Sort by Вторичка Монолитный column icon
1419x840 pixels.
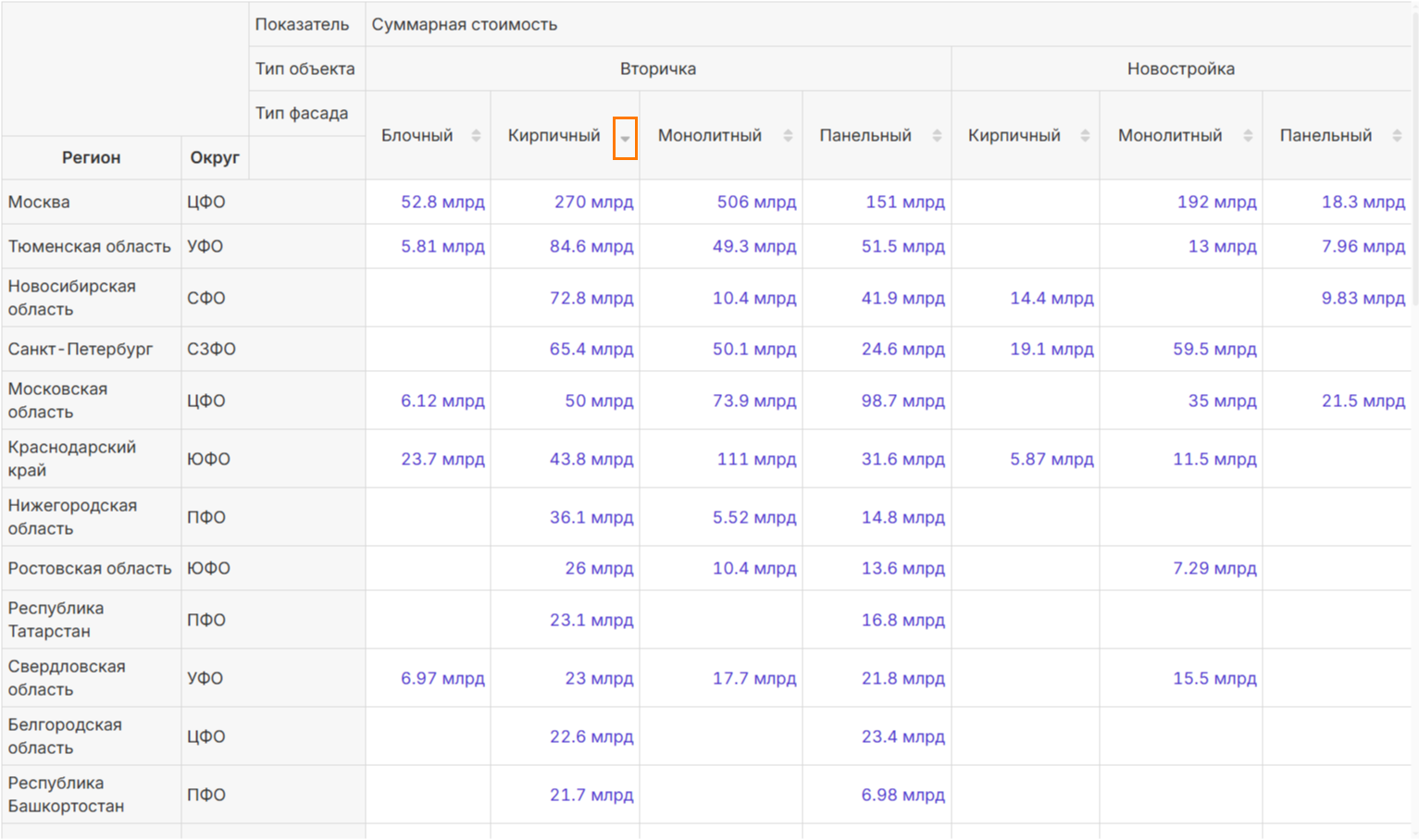tap(788, 136)
